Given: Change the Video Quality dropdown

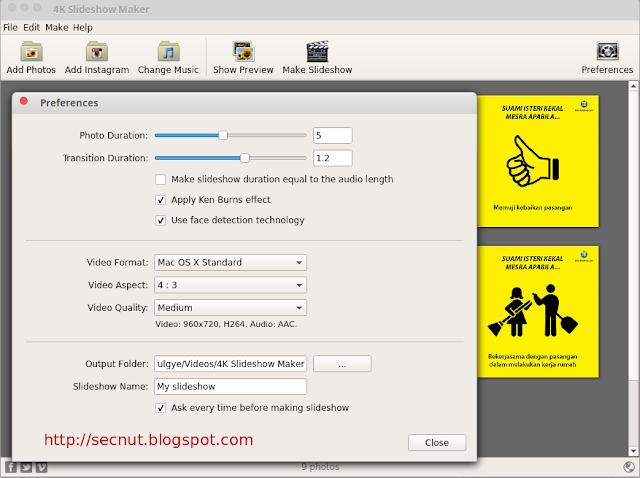Looking at the screenshot, I should 230,307.
